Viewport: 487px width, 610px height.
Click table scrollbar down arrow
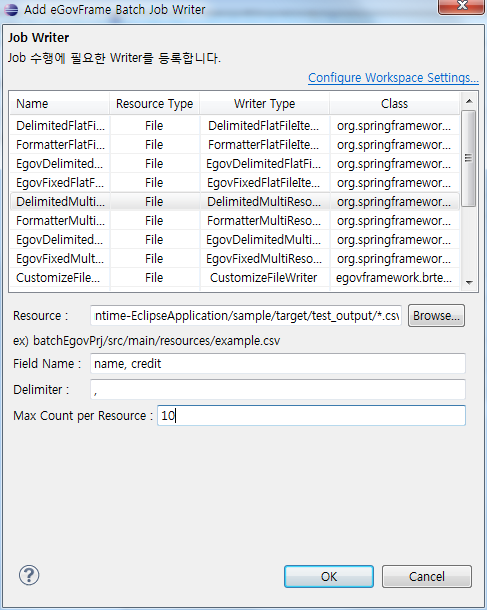click(469, 283)
